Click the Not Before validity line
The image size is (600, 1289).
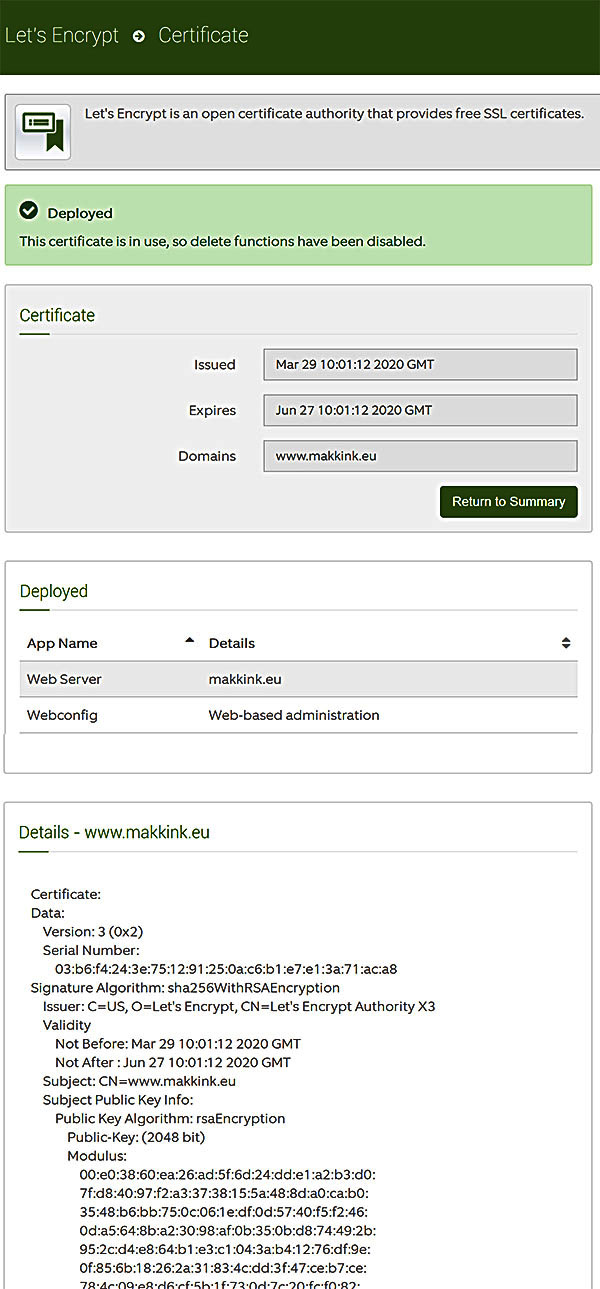point(178,1044)
